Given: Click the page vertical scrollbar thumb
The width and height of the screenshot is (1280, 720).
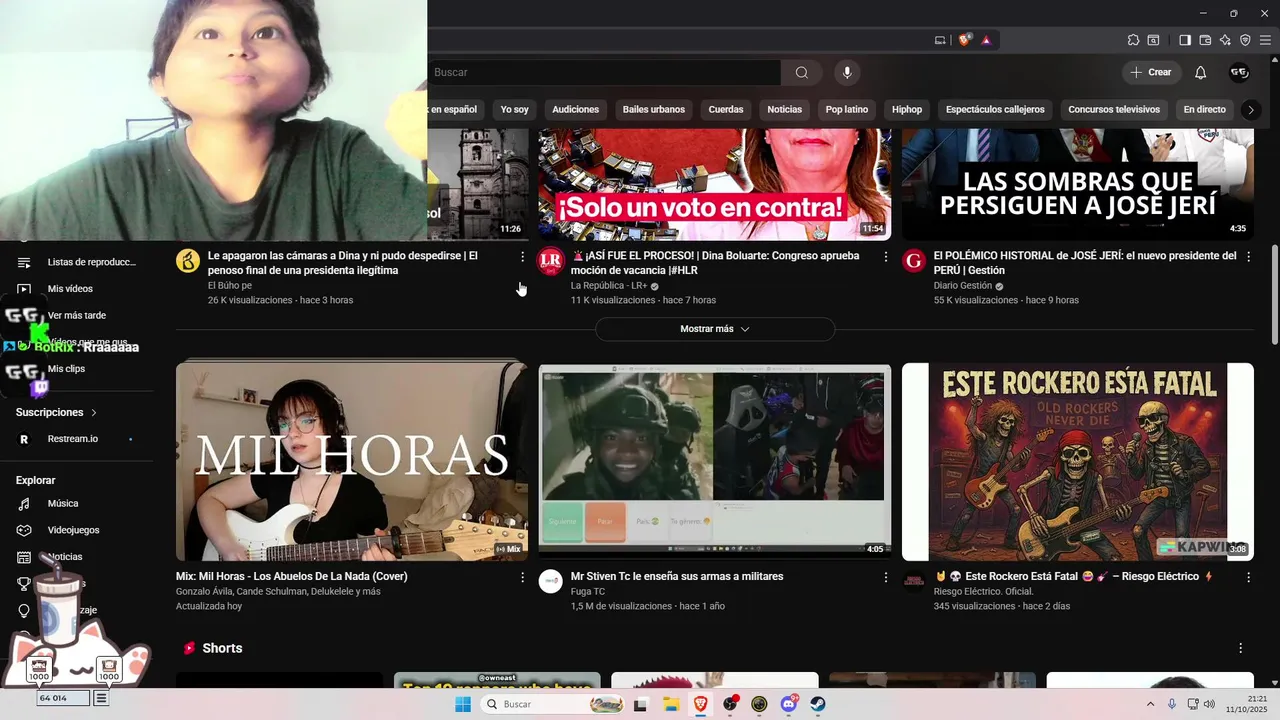Looking at the screenshot, I should click(1273, 295).
